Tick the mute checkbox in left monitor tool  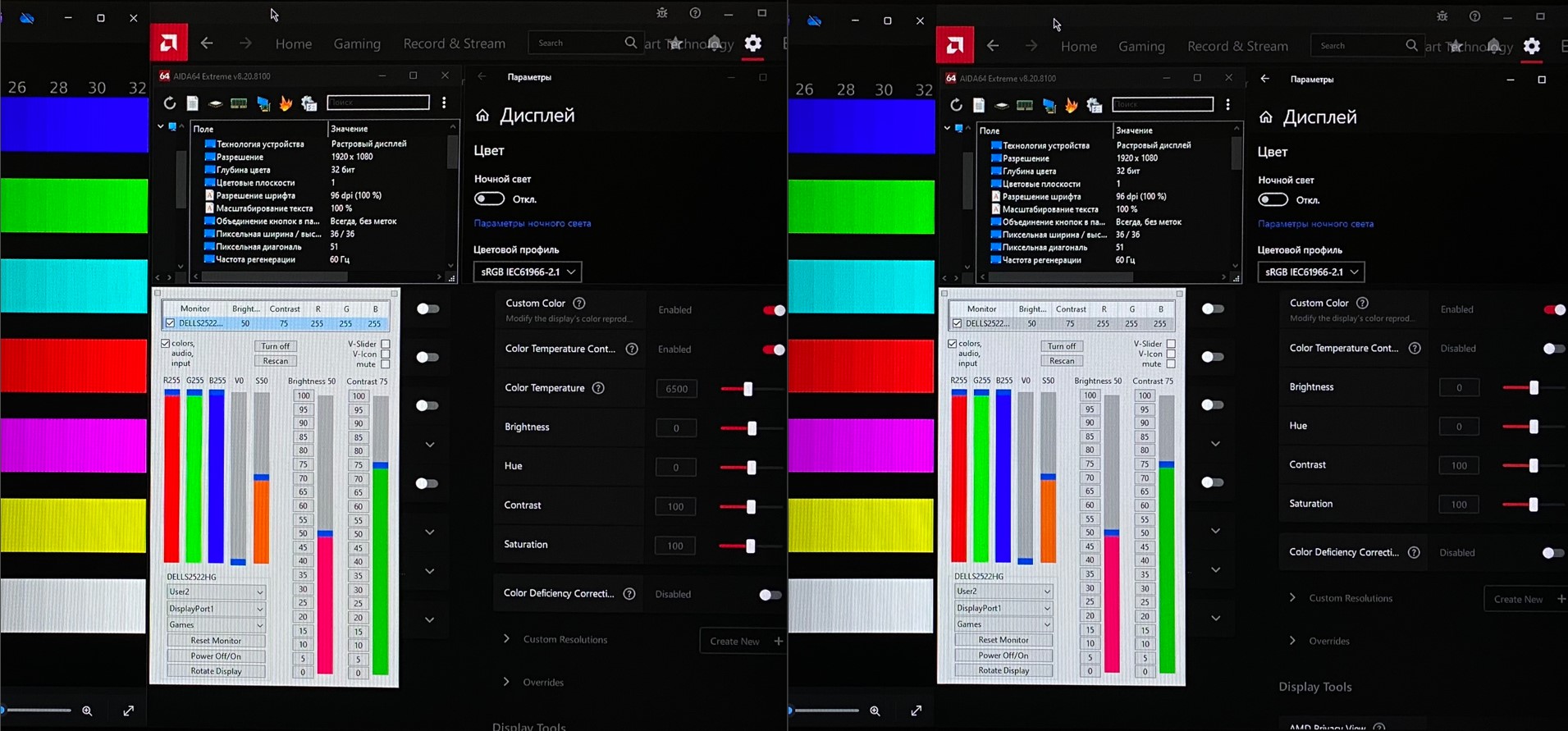(x=386, y=364)
